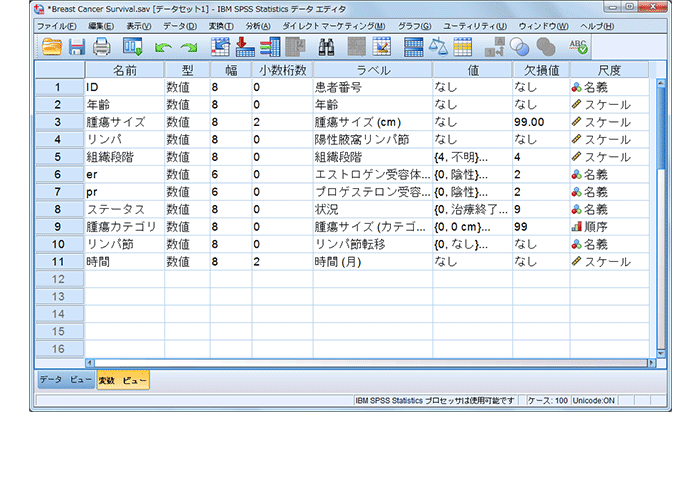Open measure cell of 時間 row showing スケール
The image size is (700, 500).
(609, 262)
